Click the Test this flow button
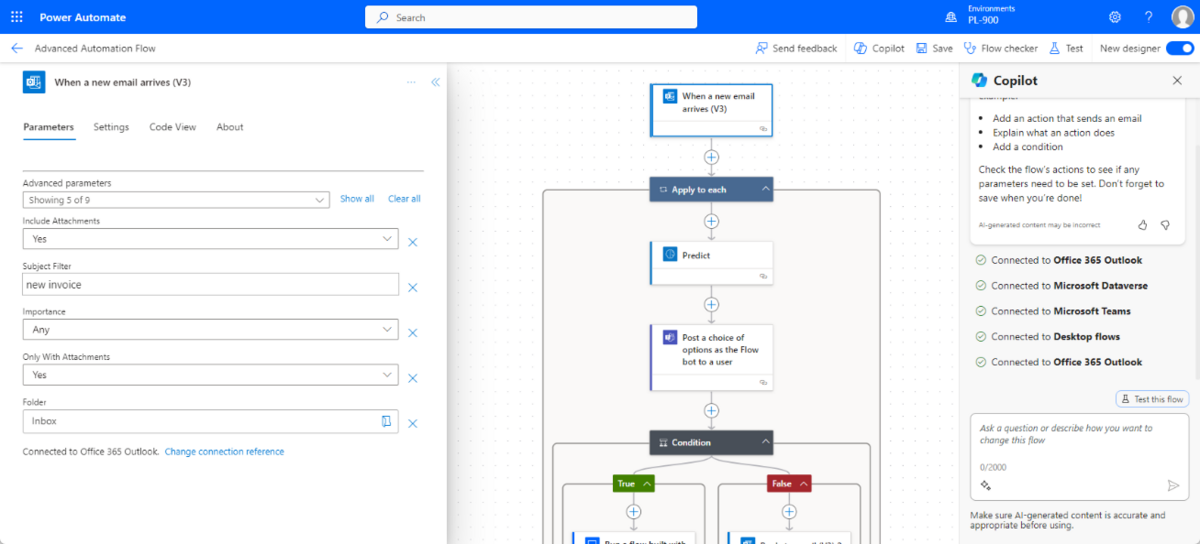Viewport: 1200px width, 544px height. 1152,399
